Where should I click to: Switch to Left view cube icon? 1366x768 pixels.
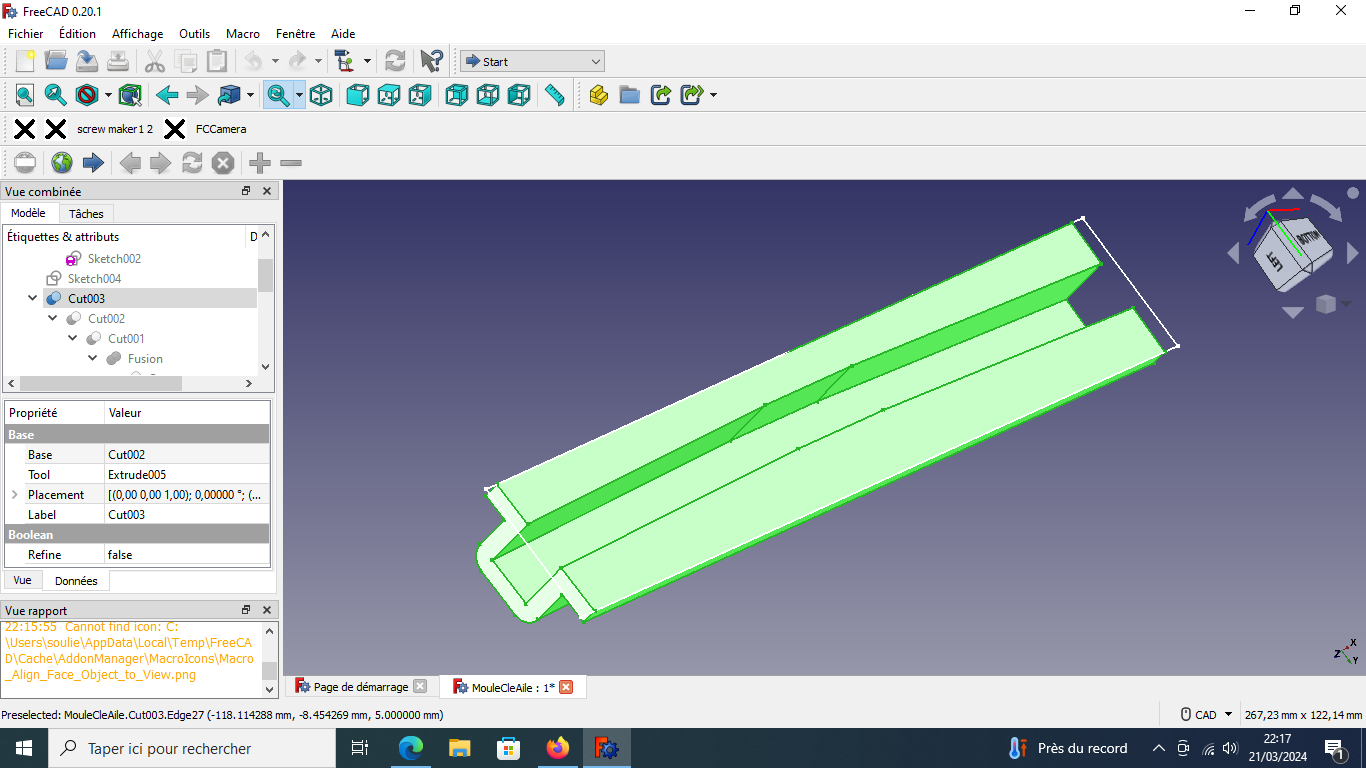point(519,95)
